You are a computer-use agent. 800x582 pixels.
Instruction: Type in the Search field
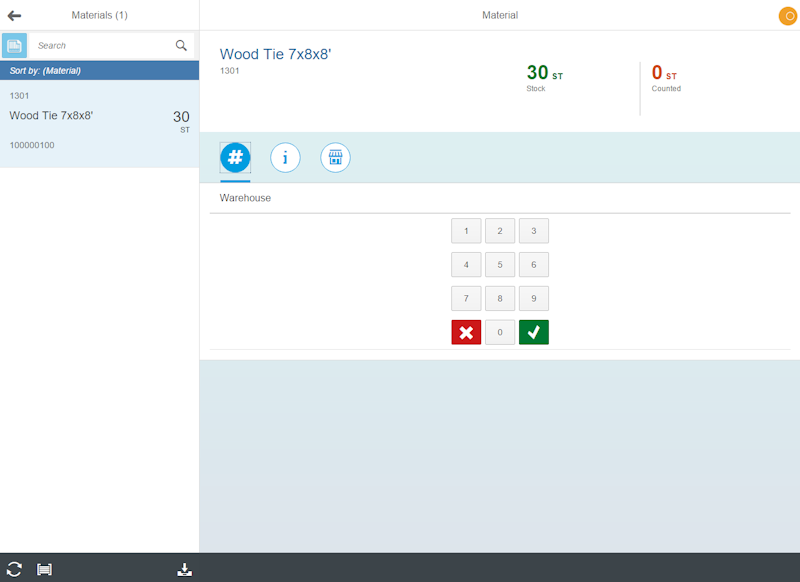click(x=100, y=46)
